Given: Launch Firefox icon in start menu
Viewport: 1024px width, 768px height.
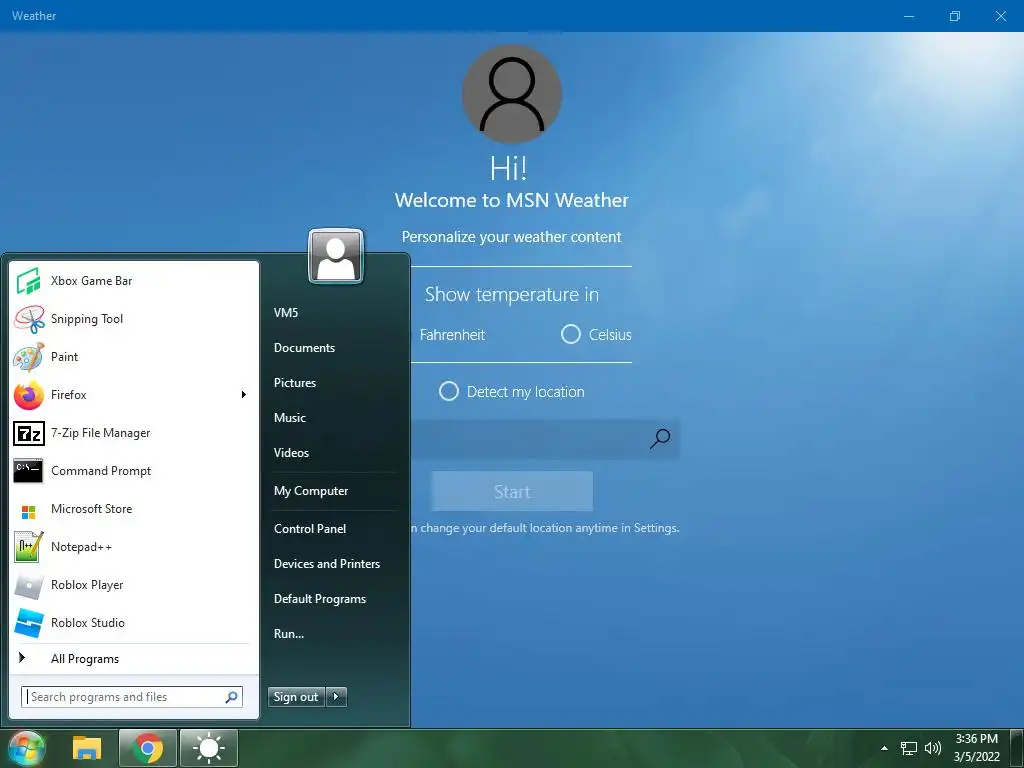Looking at the screenshot, I should pyautogui.click(x=28, y=395).
